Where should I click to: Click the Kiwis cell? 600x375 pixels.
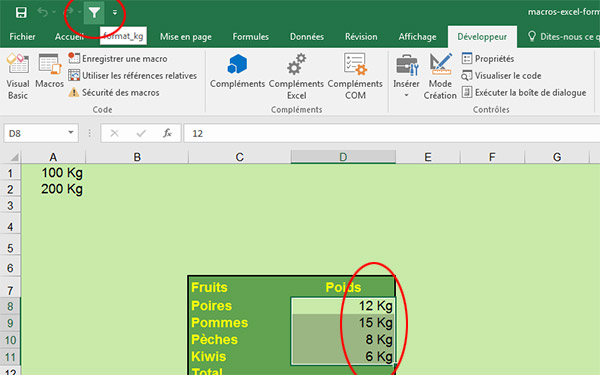240,356
